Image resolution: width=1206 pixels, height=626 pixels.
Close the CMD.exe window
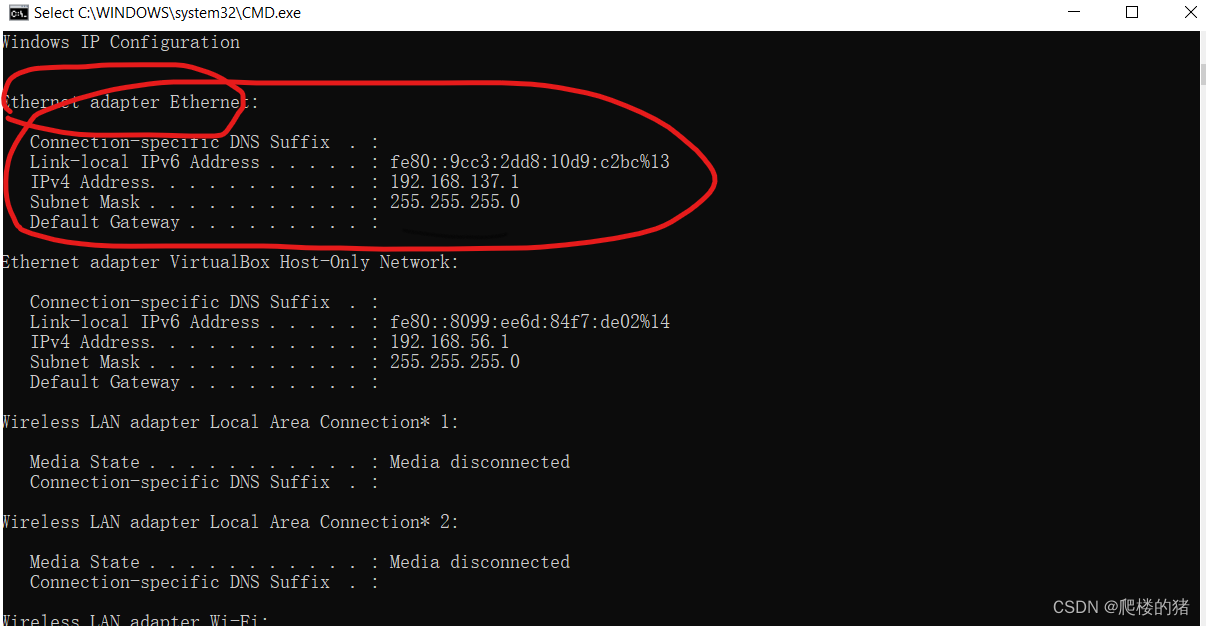click(1189, 12)
